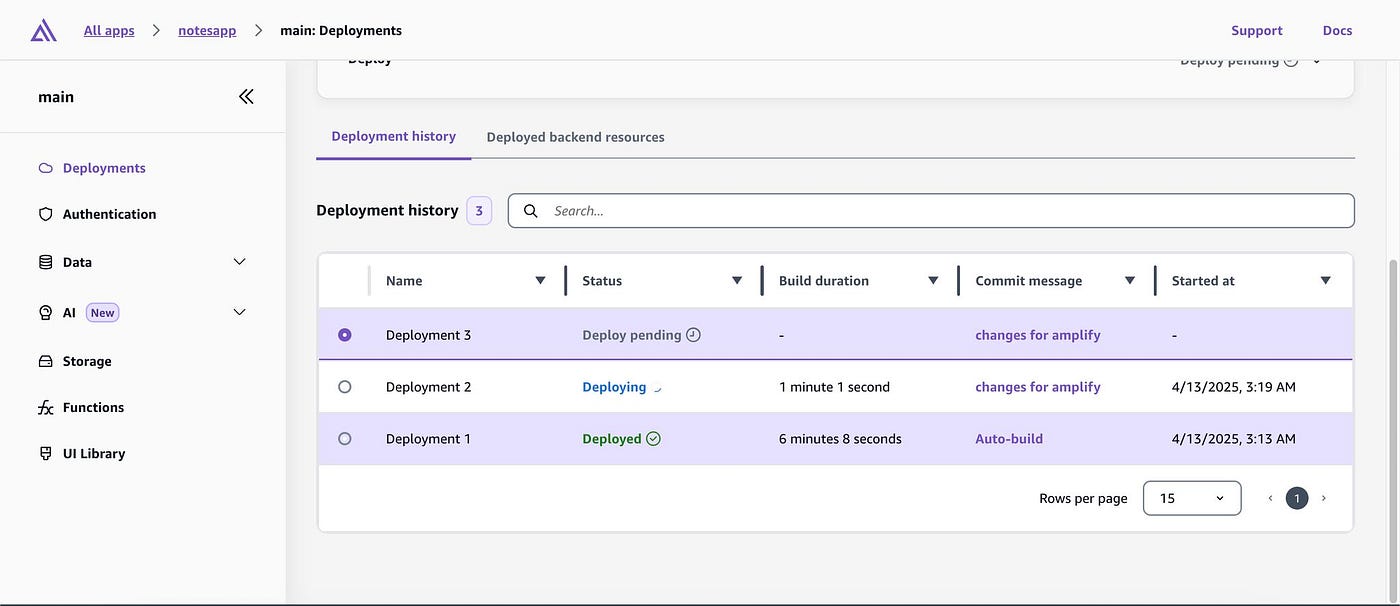This screenshot has height=606, width=1400.
Task: Open the Support link
Action: click(x=1257, y=31)
